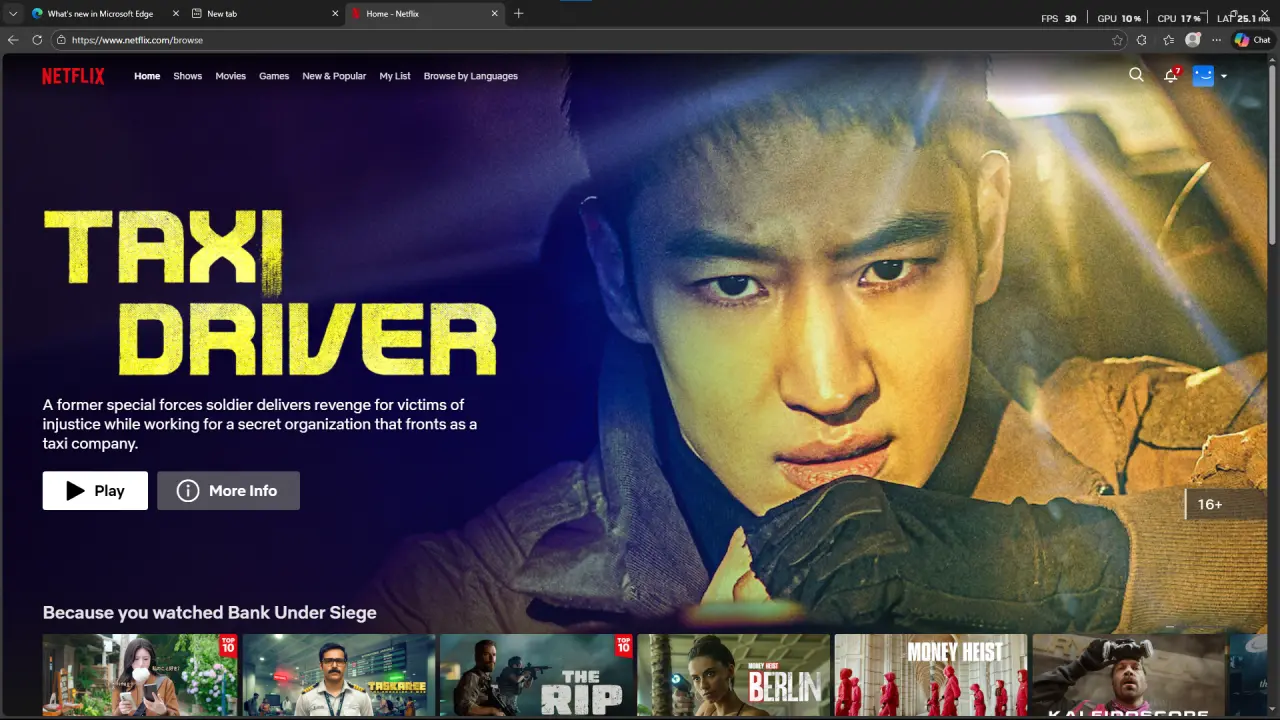Close the Home - Netflix tab
Image resolution: width=1280 pixels, height=720 pixels.
click(494, 14)
